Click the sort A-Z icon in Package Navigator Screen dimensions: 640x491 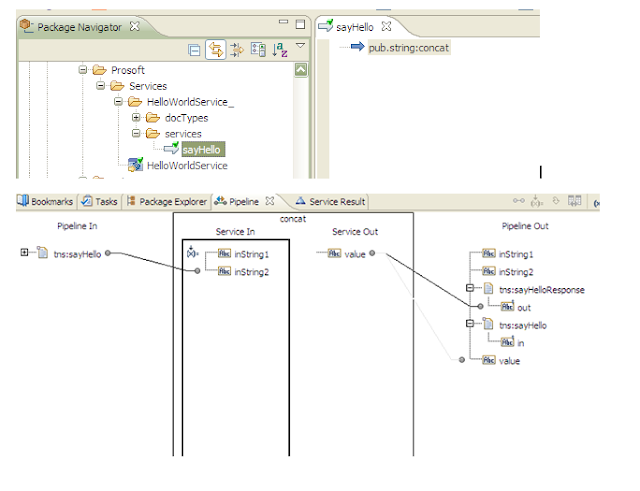[280, 50]
